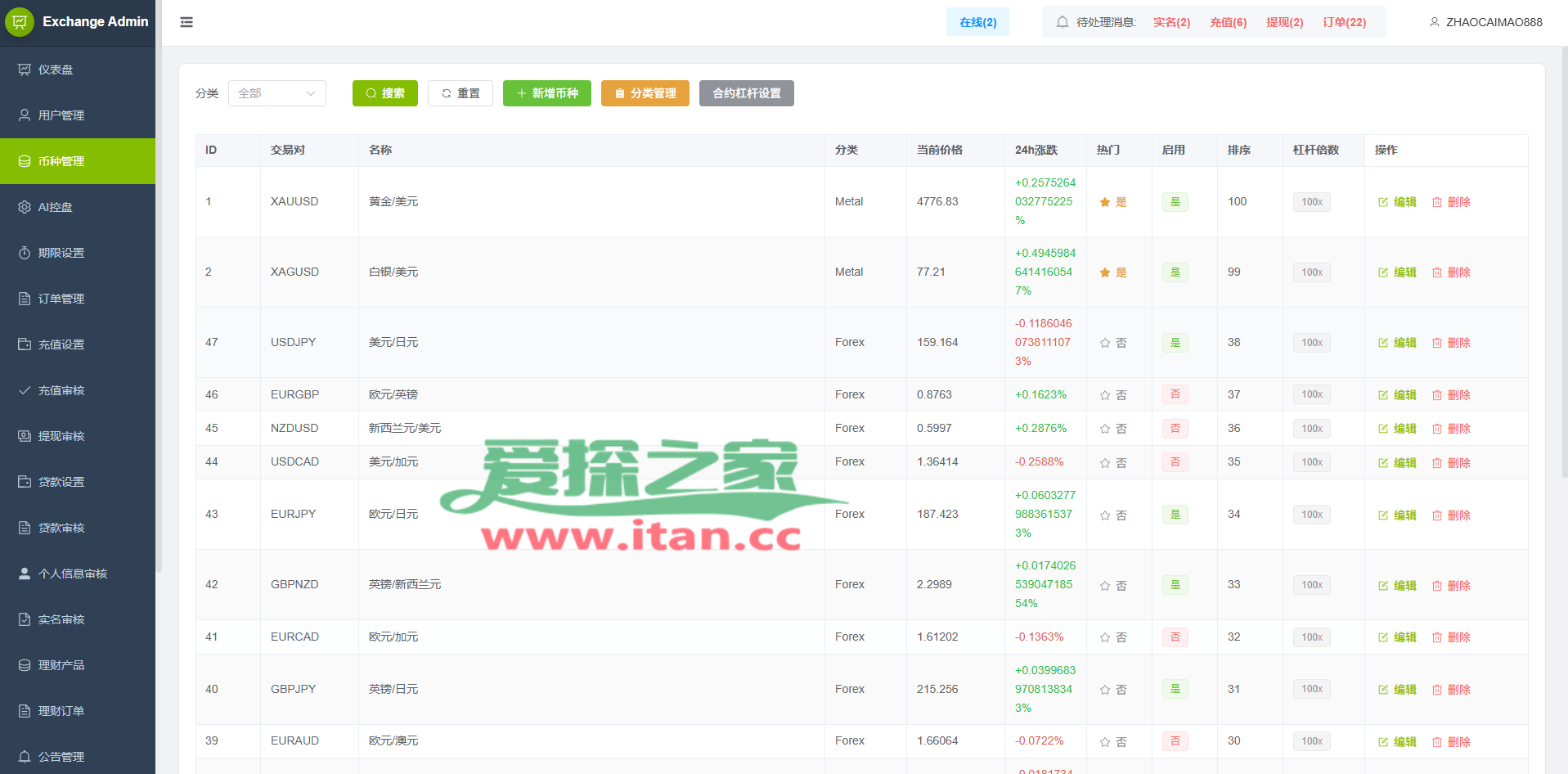
Task: Select 币种管理 in the sidebar
Action: click(78, 161)
